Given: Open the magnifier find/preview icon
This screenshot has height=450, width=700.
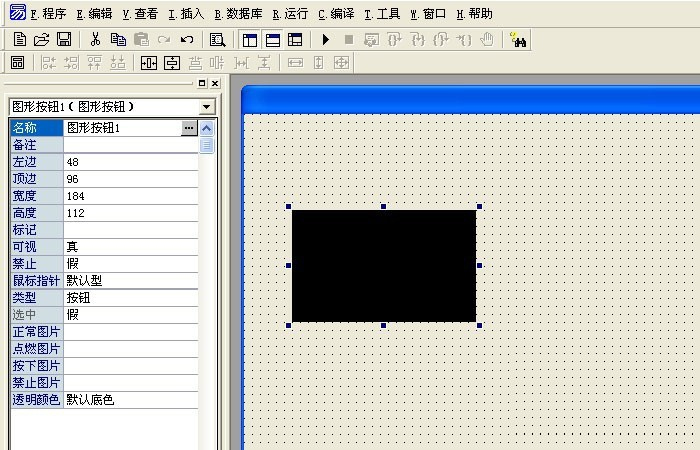Looking at the screenshot, I should 217,40.
